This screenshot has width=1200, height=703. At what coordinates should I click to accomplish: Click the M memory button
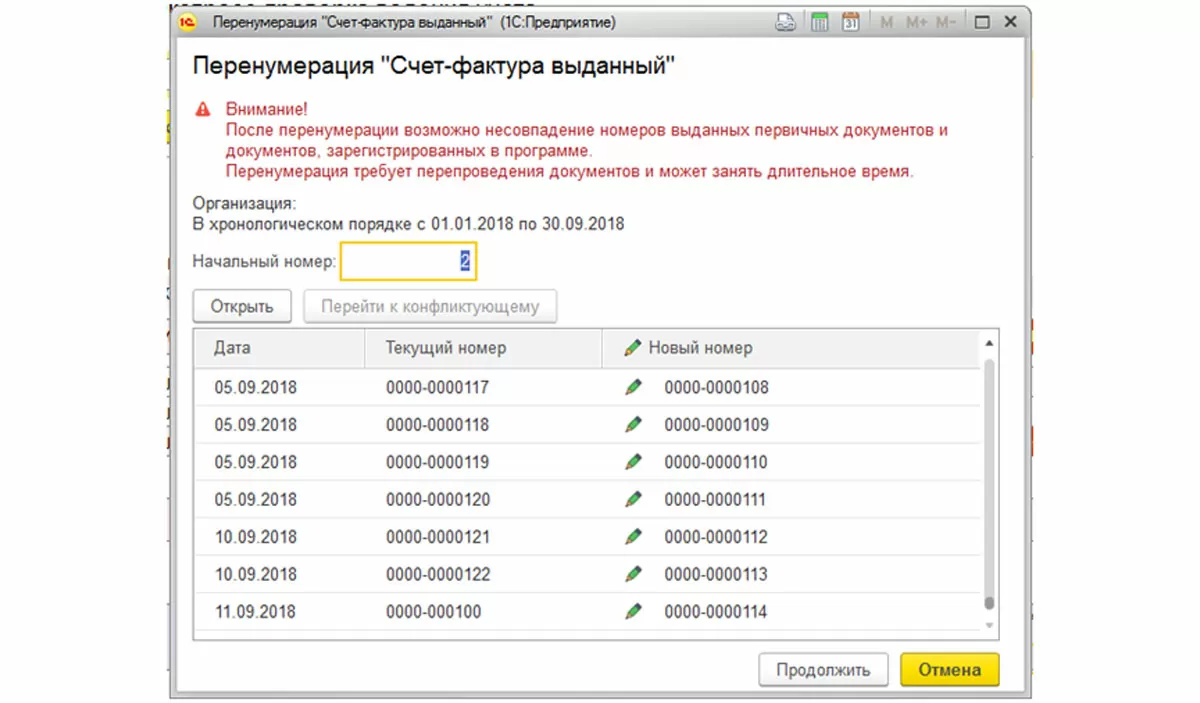[x=886, y=21]
